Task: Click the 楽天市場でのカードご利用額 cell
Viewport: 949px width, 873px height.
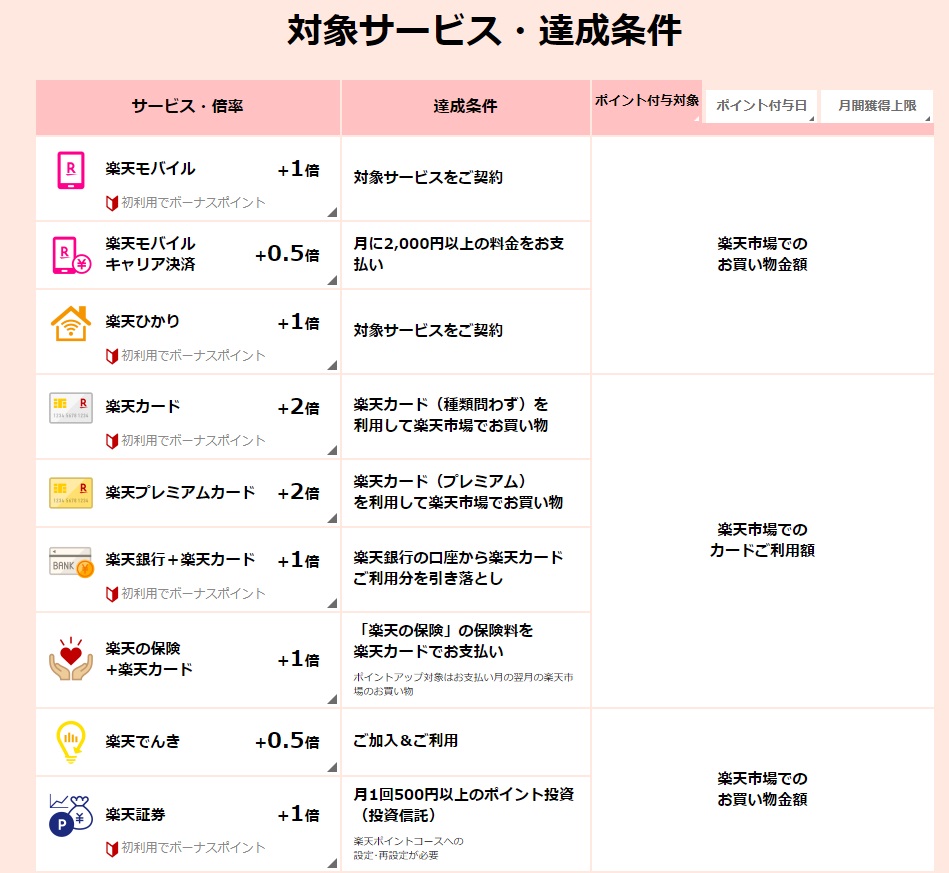Action: pos(762,541)
